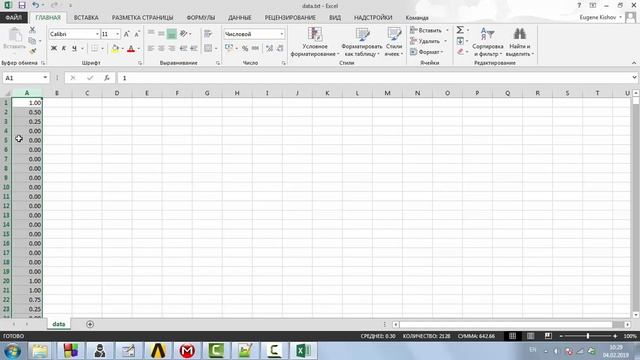This screenshot has height=360, width=640.
Task: Click the insert function fx icon
Action: tap(107, 78)
